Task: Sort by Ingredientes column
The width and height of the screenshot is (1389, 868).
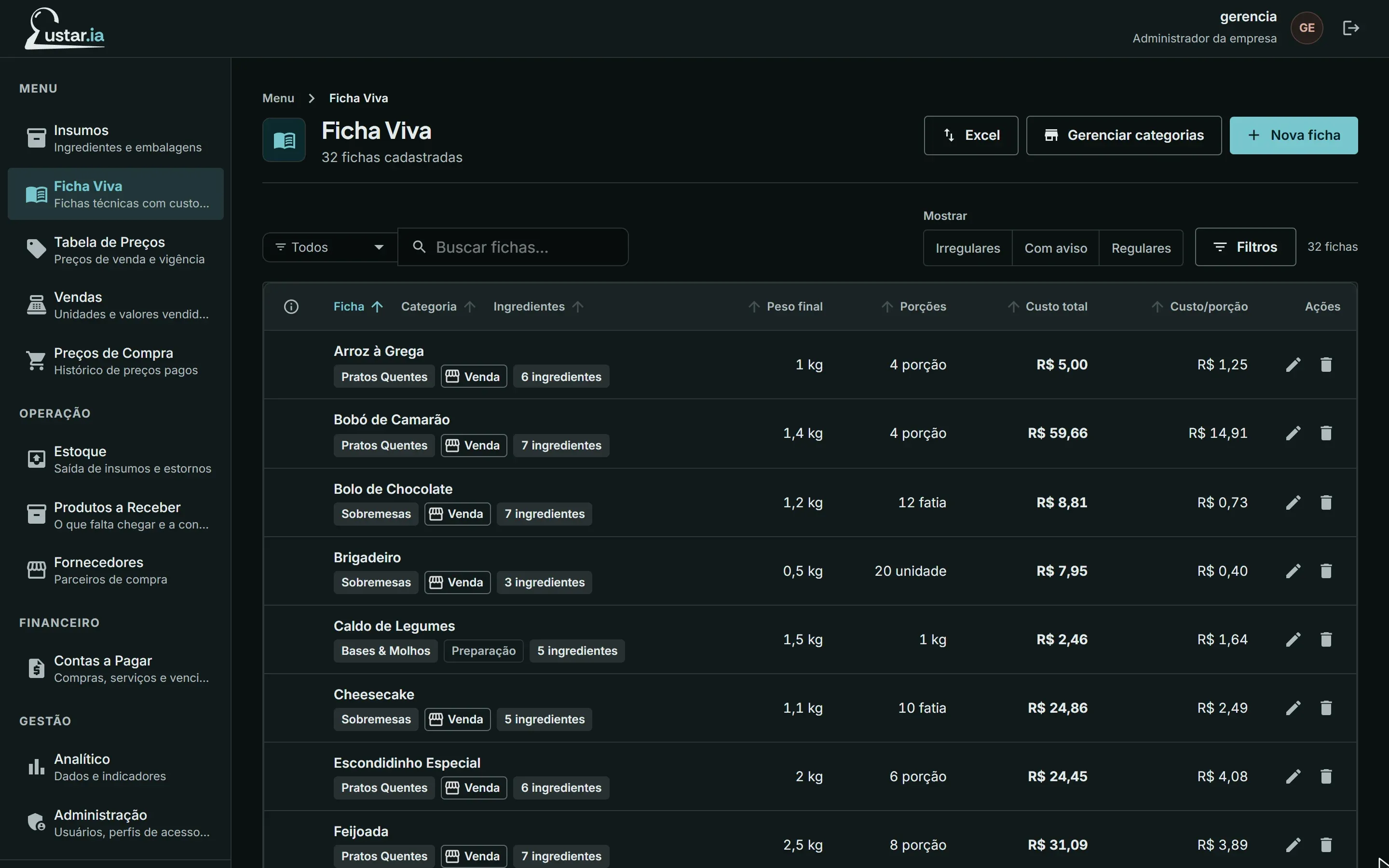Action: [538, 307]
